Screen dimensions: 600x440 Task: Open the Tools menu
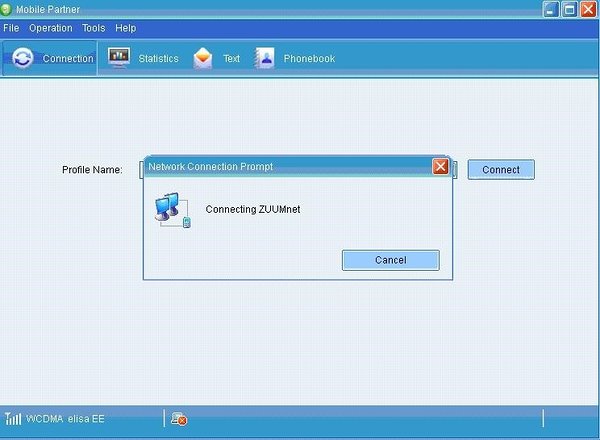click(93, 28)
